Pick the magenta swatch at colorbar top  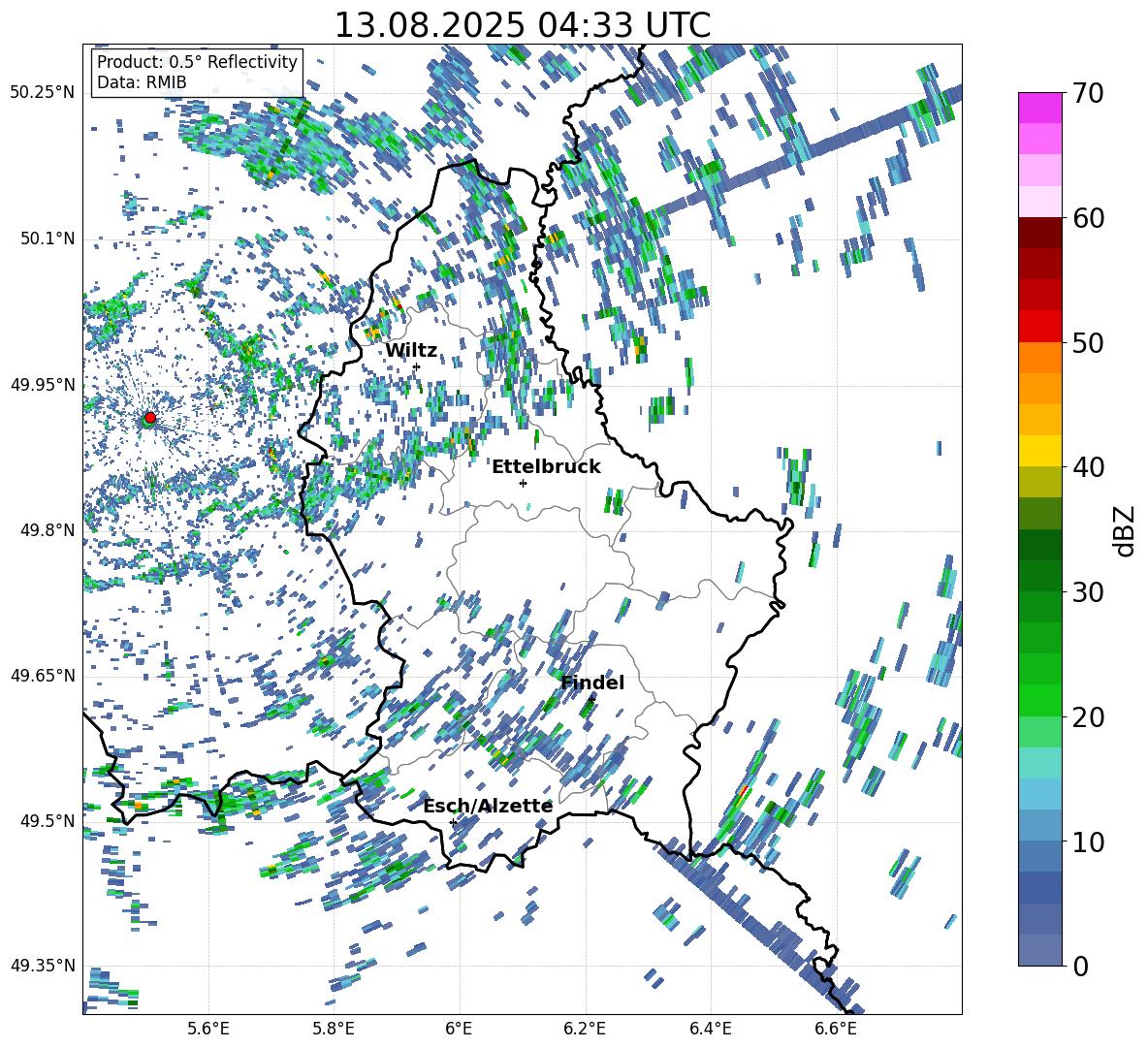(1039, 108)
